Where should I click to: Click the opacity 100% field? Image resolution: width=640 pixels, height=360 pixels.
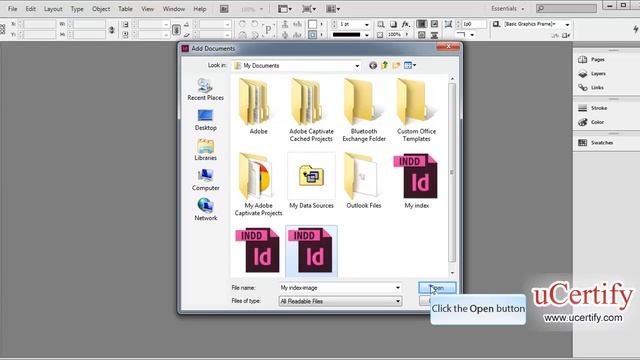click(394, 35)
